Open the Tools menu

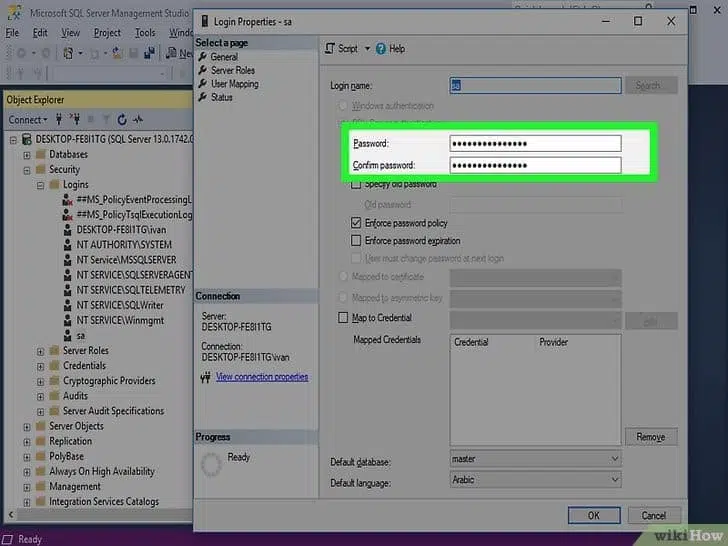click(x=145, y=32)
